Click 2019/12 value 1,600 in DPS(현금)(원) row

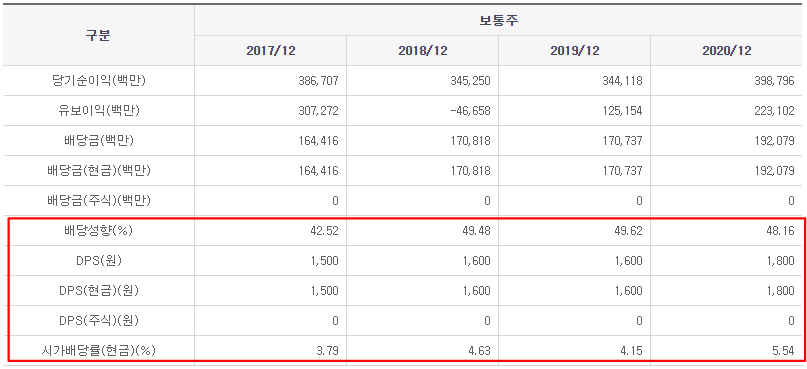(x=628, y=290)
